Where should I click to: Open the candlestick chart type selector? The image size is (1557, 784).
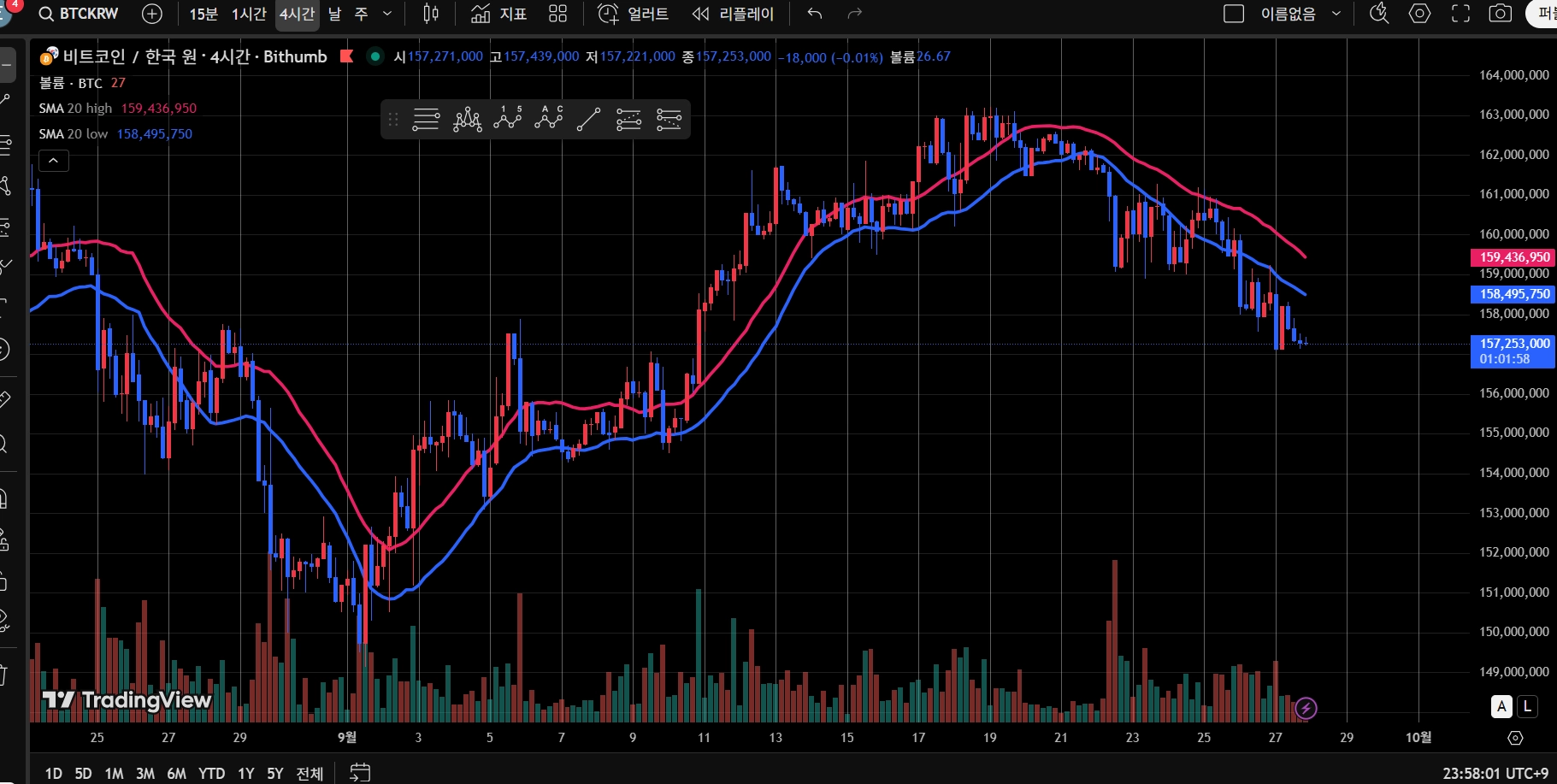pyautogui.click(x=431, y=14)
